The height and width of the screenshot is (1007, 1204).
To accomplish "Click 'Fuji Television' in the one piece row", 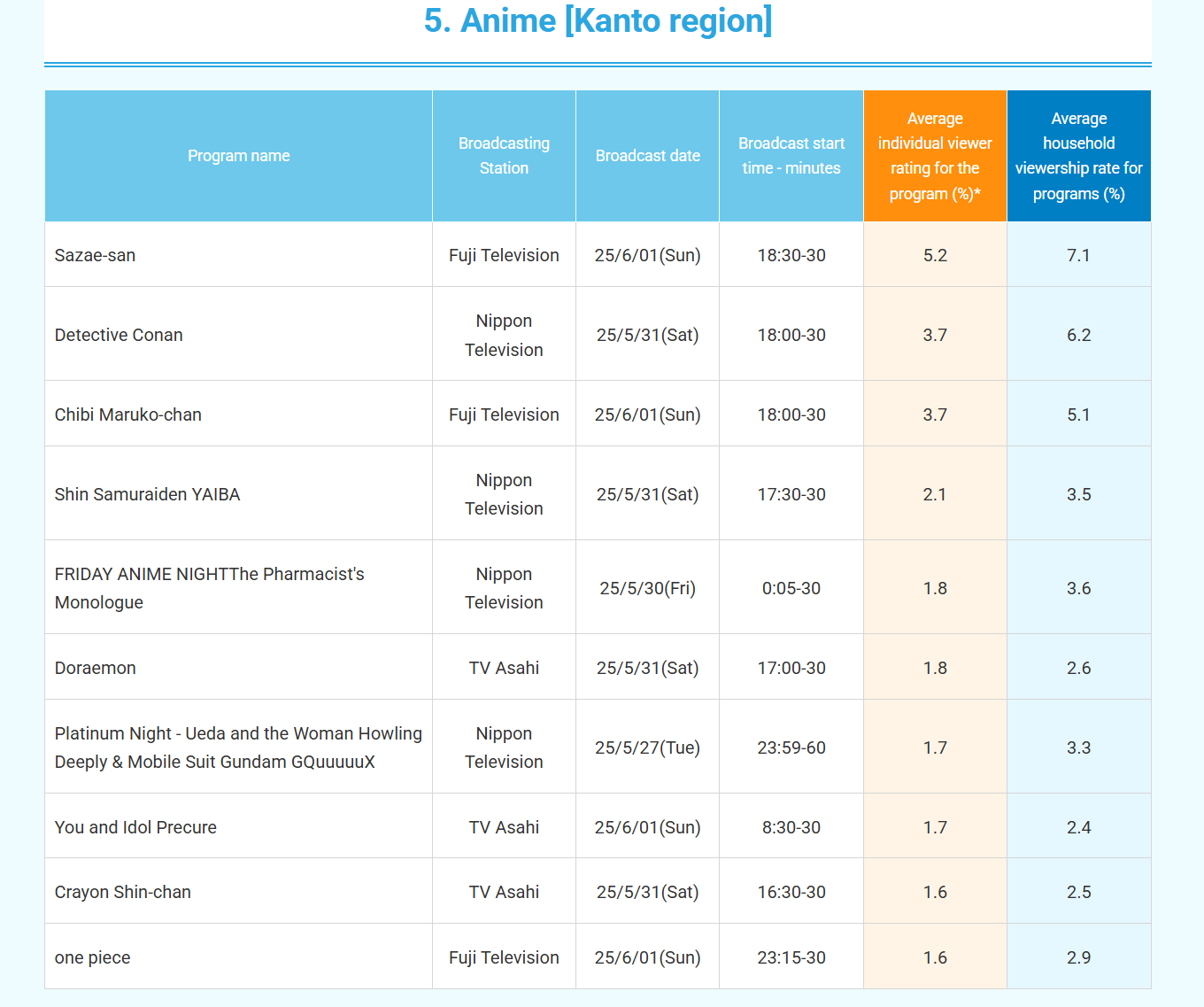I will click(x=504, y=957).
